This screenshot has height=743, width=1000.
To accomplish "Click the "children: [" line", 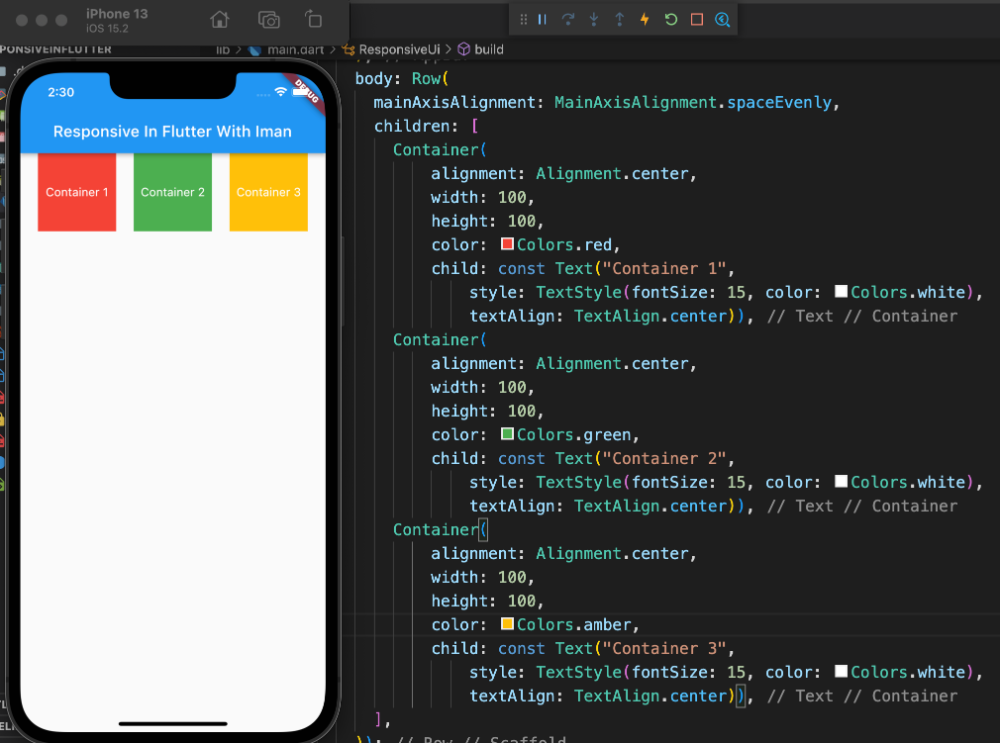I will click(426, 126).
